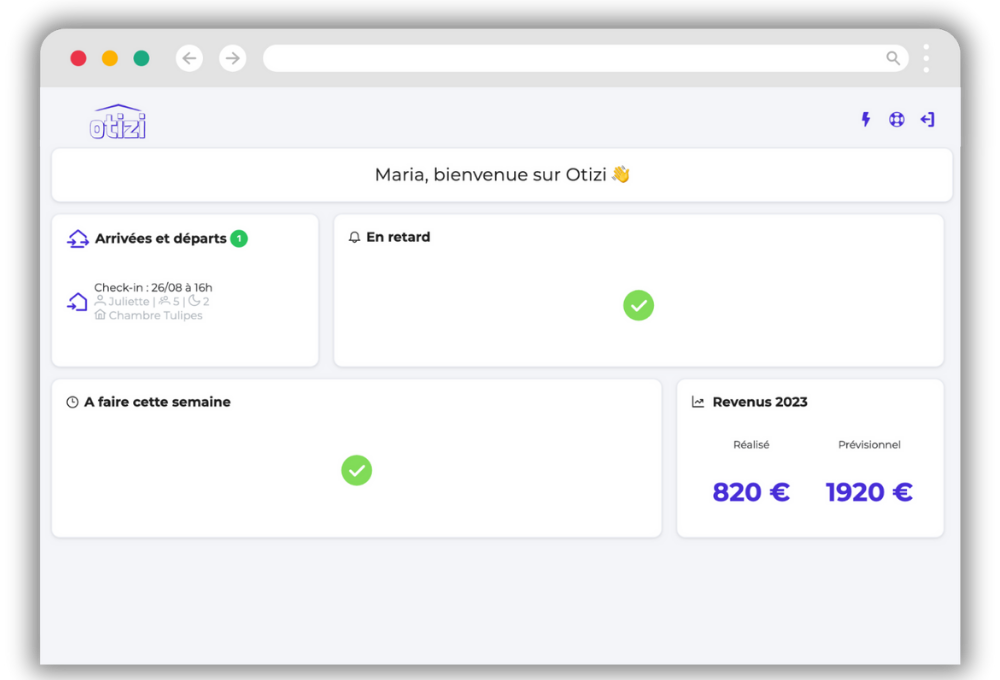Click 'Maria, bienvenue sur Otizi' welcome text

[x=490, y=174]
